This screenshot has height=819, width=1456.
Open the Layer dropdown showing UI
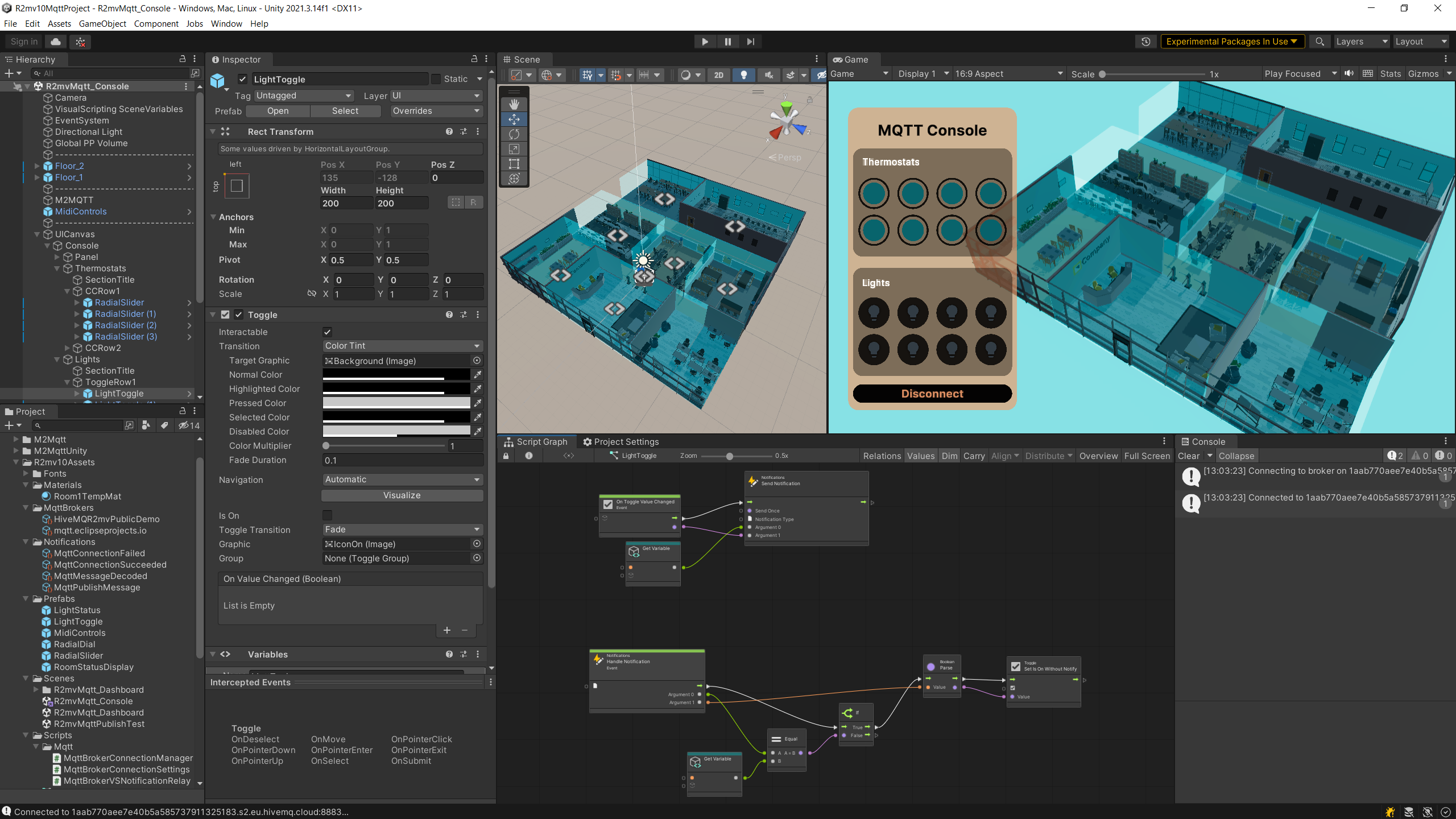click(436, 96)
